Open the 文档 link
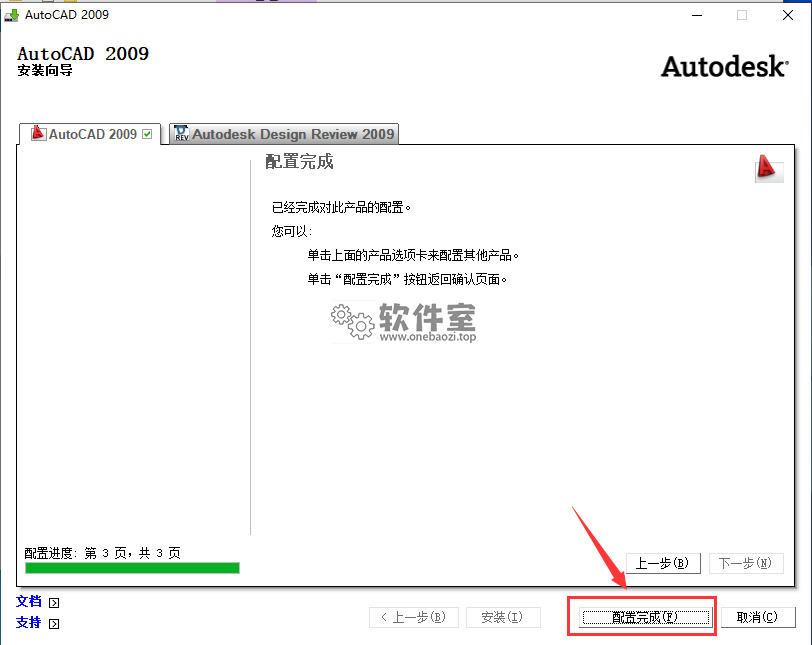The width and height of the screenshot is (812, 645). [x=29, y=602]
